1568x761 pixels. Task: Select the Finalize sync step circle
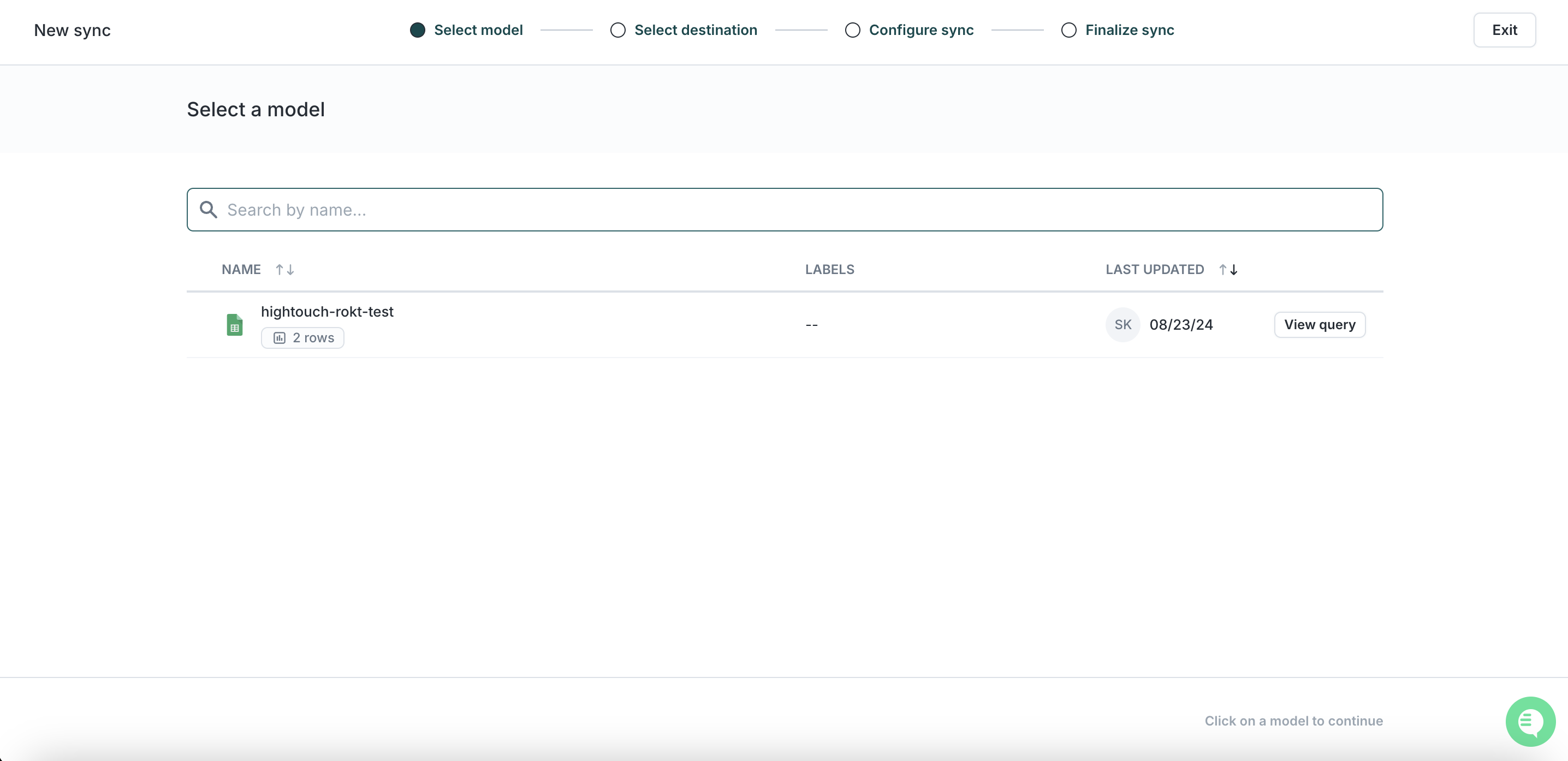[1069, 30]
